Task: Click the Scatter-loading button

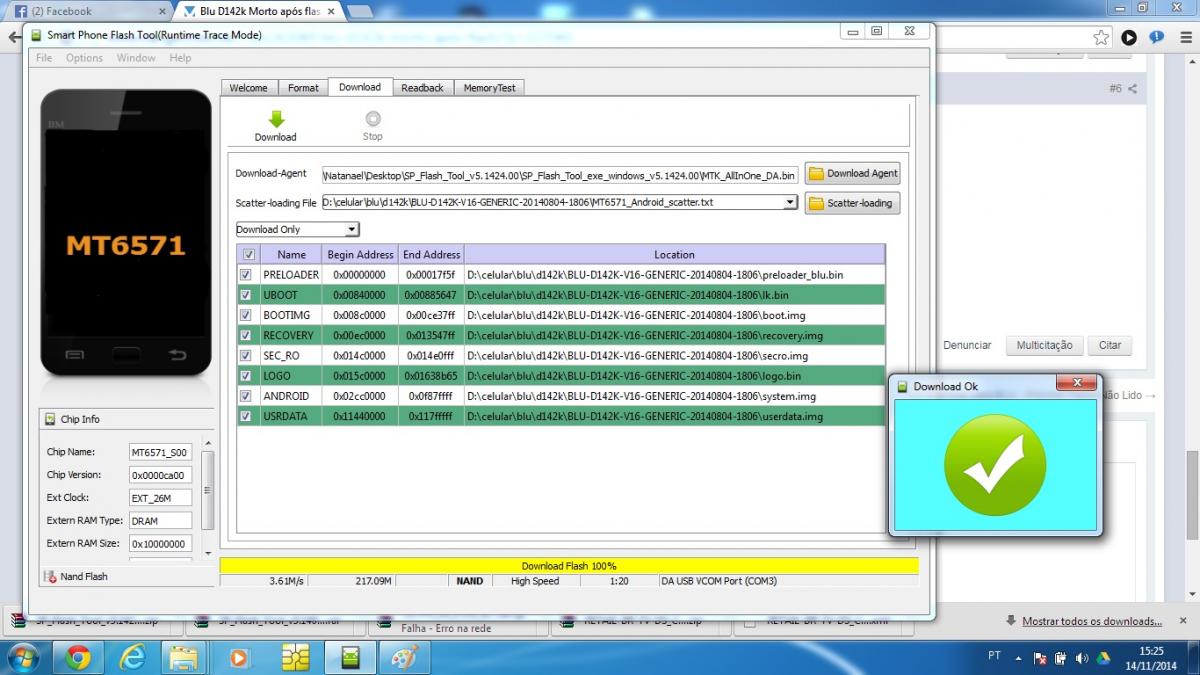Action: tap(853, 203)
